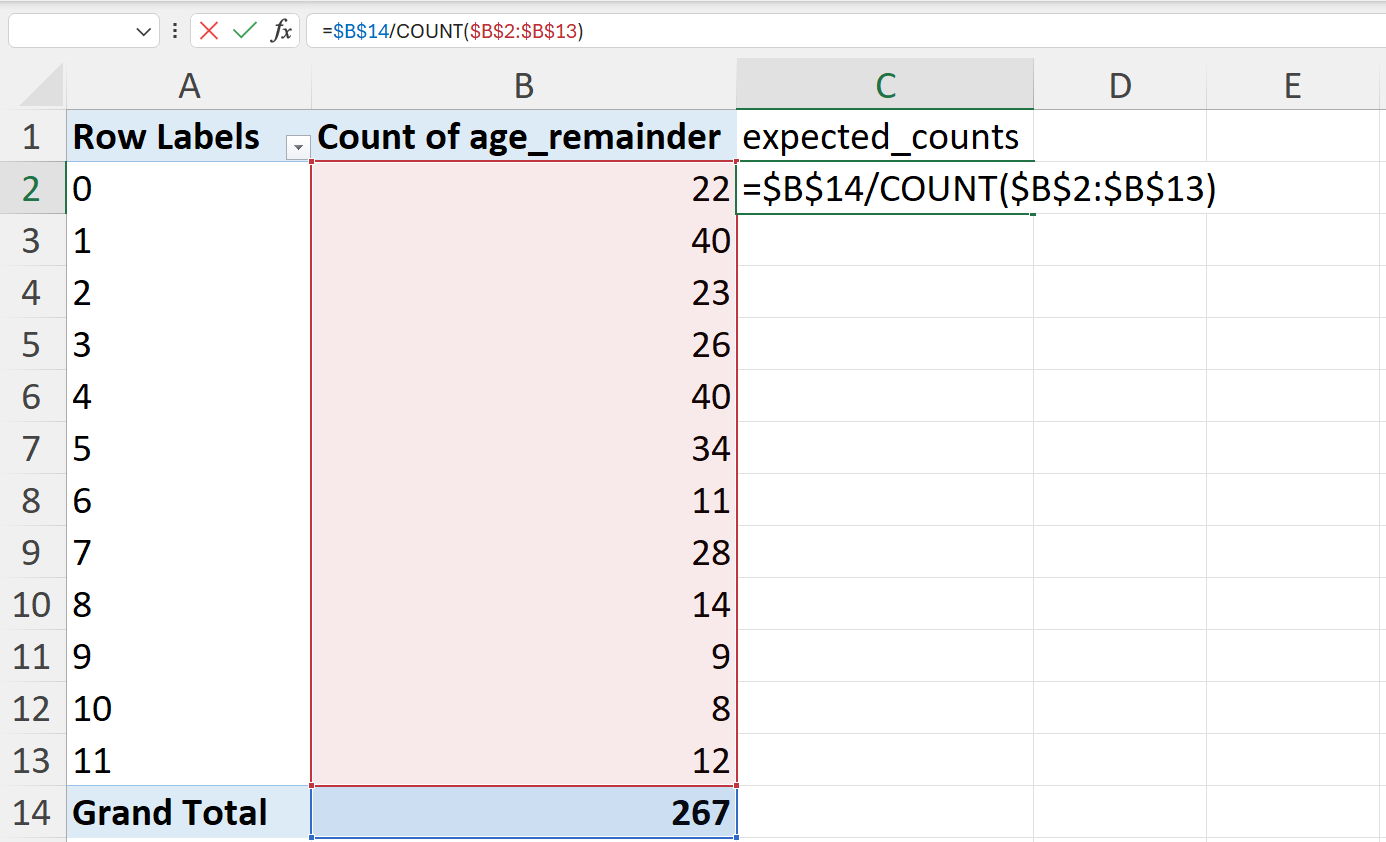This screenshot has width=1386, height=842.
Task: Select cell with value 34
Action: [x=524, y=448]
